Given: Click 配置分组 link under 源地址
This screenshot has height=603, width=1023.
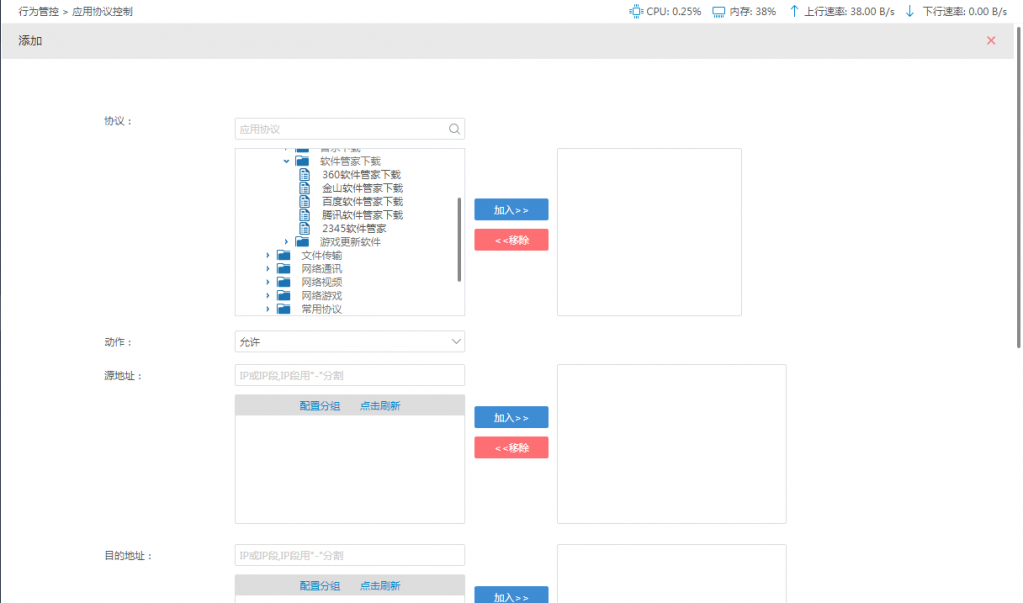Looking at the screenshot, I should 319,405.
